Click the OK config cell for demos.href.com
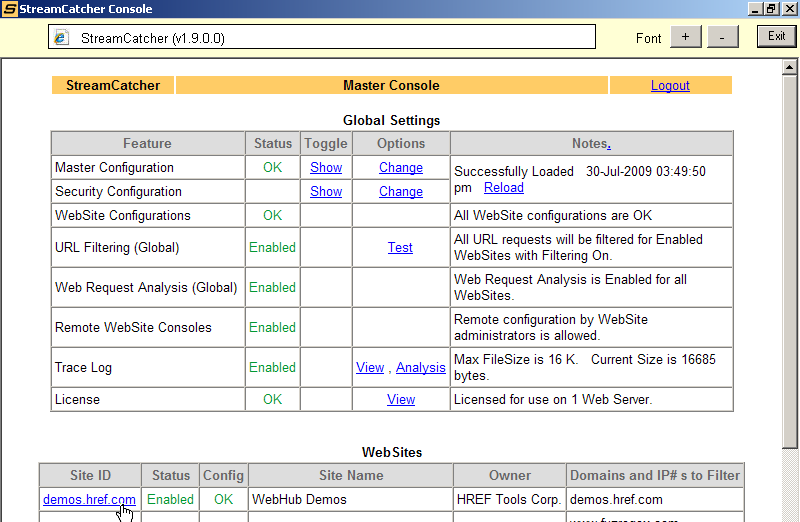Viewport: 800px width, 522px height. coord(223,500)
